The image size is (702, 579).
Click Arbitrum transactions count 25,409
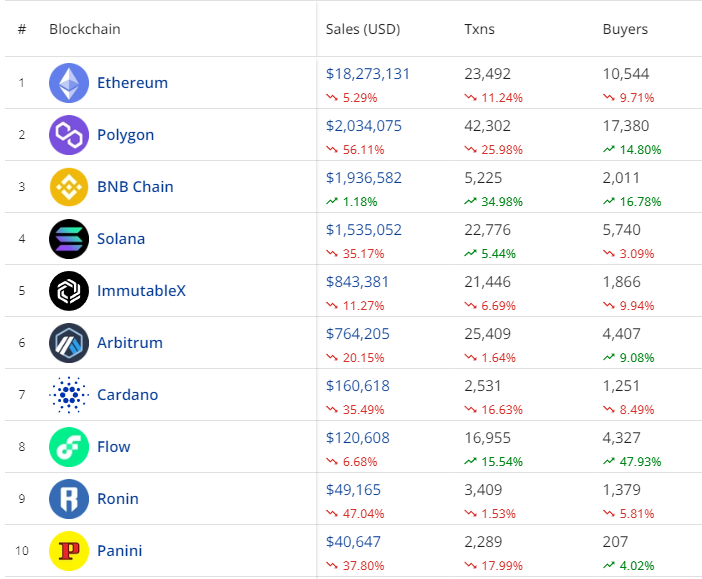tap(488, 333)
